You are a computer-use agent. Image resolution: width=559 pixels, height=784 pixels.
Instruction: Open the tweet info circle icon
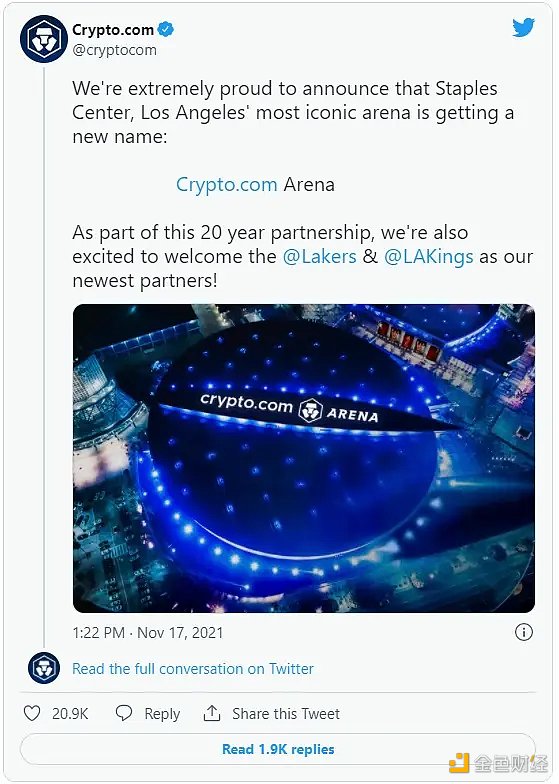(x=524, y=632)
